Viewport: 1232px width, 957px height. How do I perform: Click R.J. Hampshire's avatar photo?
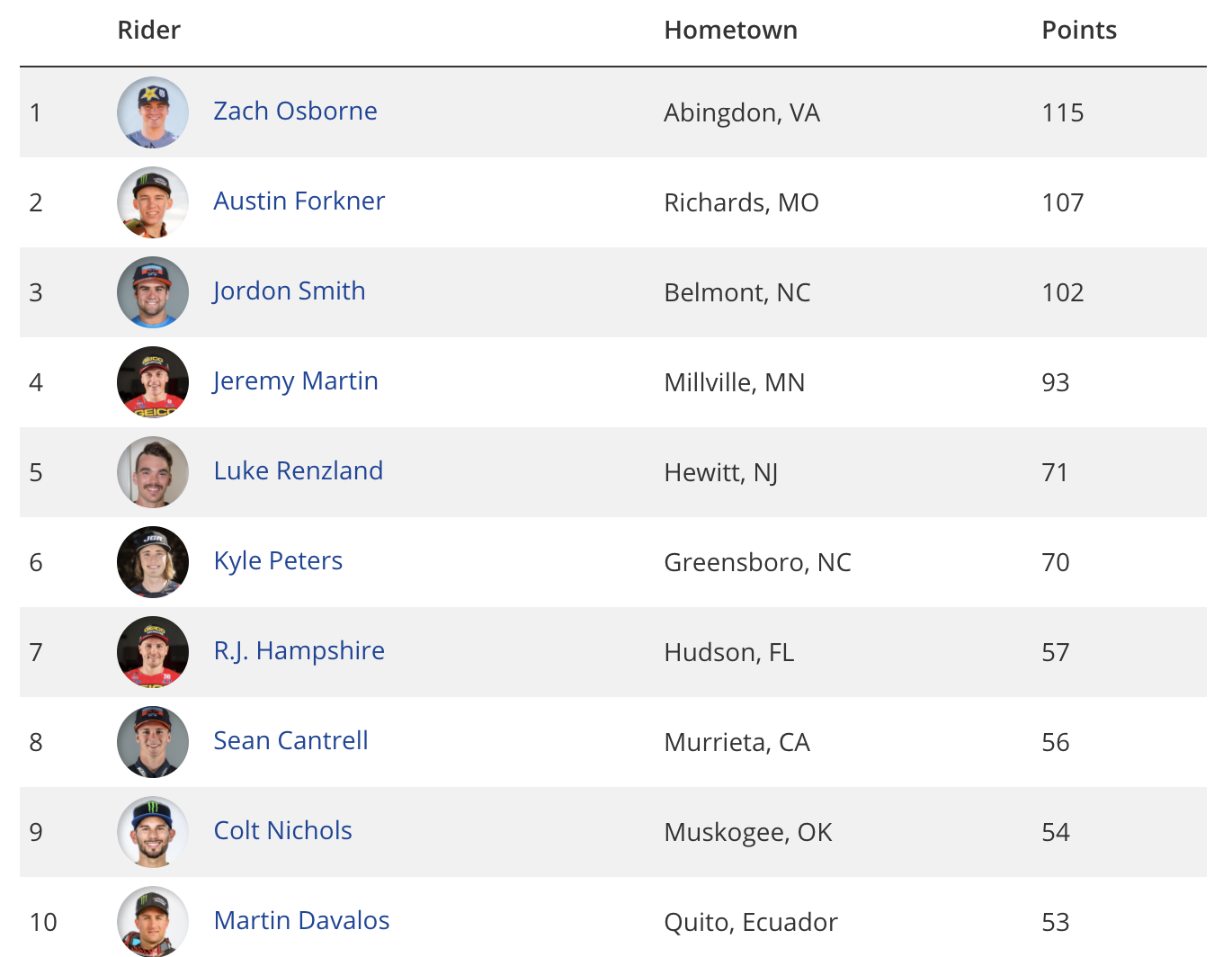pos(153,652)
